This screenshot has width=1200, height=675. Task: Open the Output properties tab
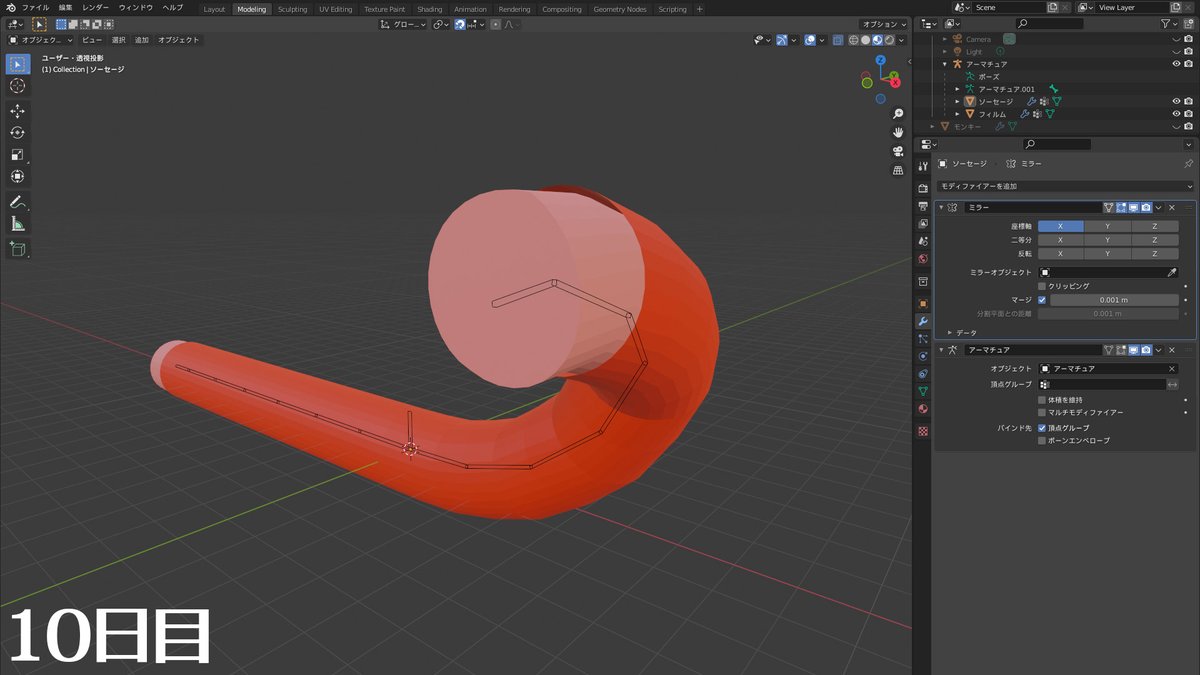click(923, 206)
